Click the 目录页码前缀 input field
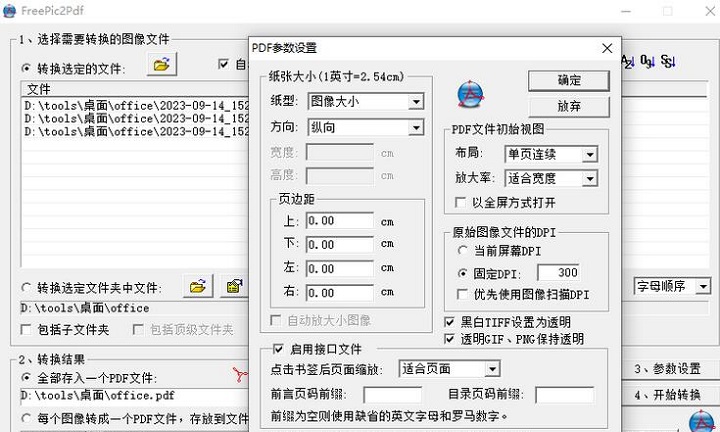Viewport: 720px width, 432px height. [x=565, y=395]
